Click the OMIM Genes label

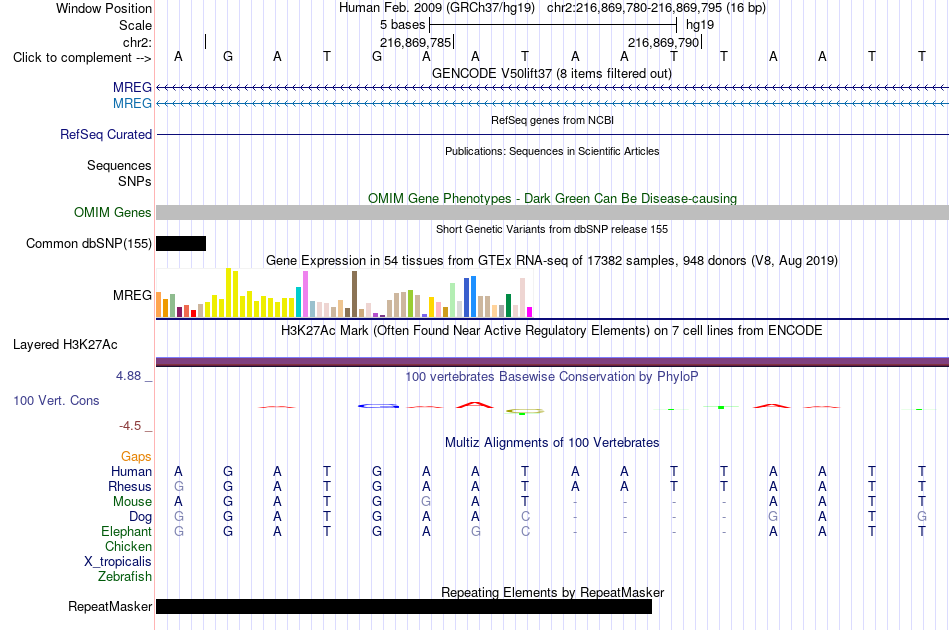(112, 213)
